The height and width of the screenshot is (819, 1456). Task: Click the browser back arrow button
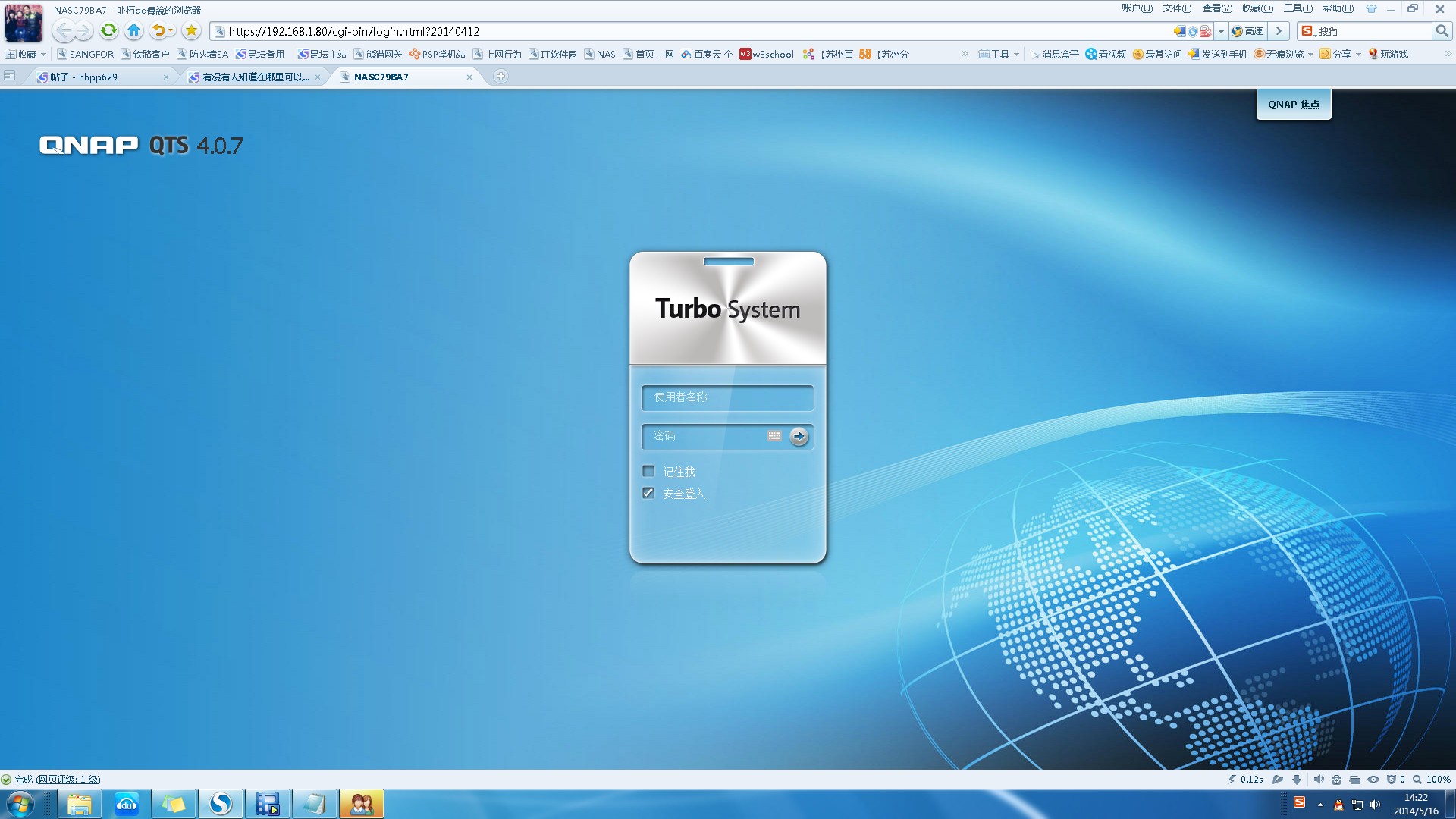coord(64,31)
